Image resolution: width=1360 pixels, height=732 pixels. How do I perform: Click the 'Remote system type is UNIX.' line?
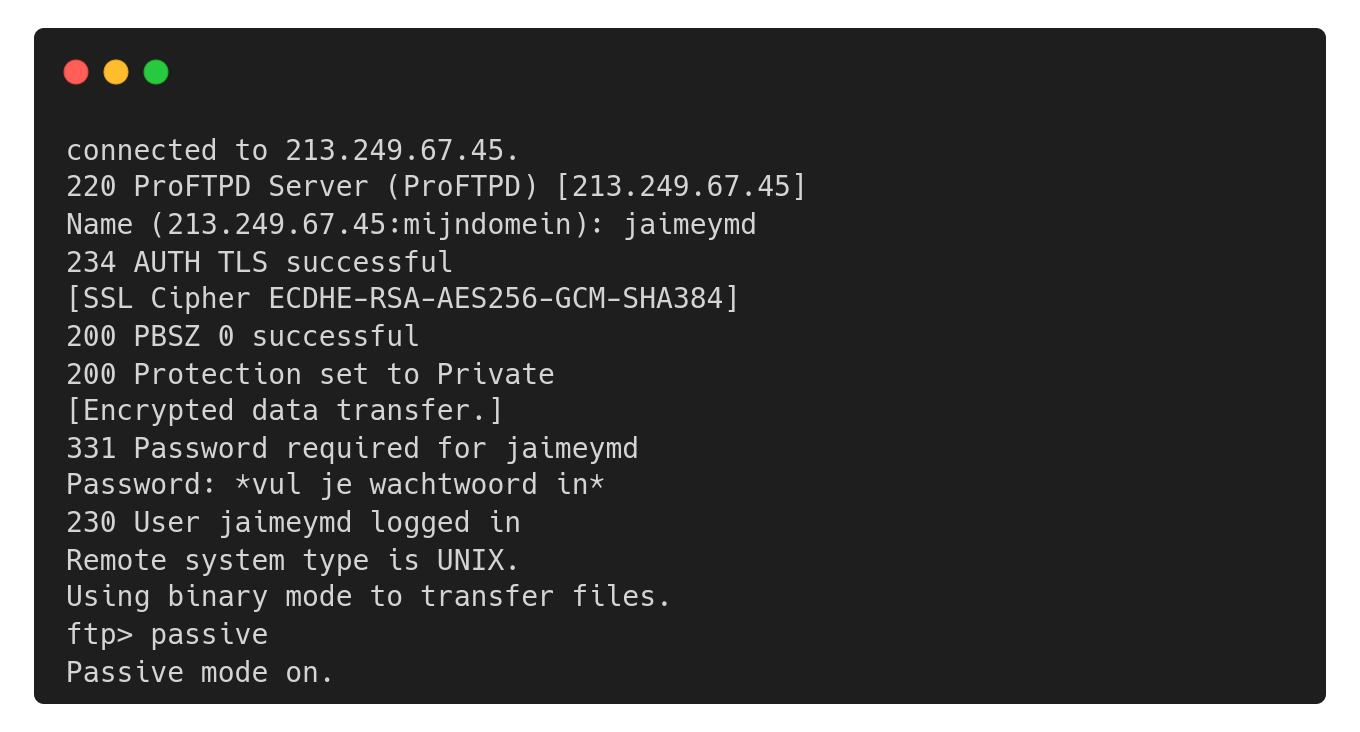tap(293, 560)
